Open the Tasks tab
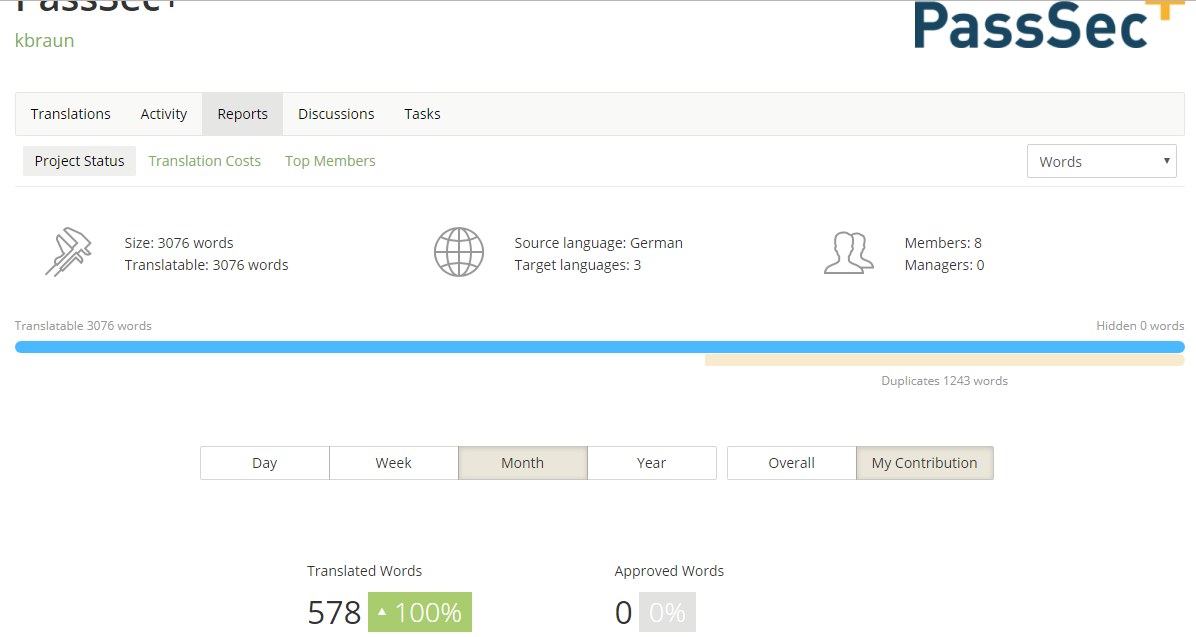1196x637 pixels. (x=422, y=114)
